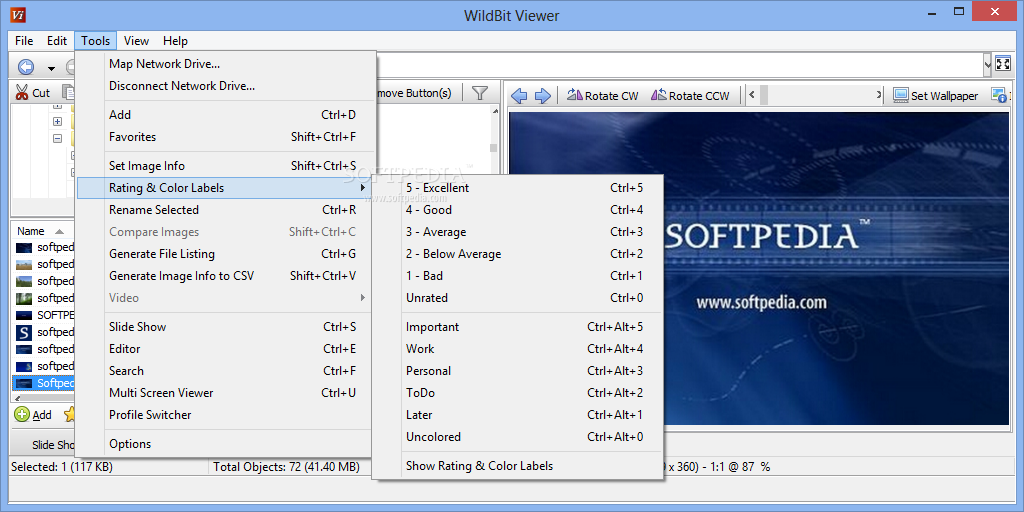The width and height of the screenshot is (1024, 512).
Task: Click the Softpedia preview image
Action: tap(759, 268)
